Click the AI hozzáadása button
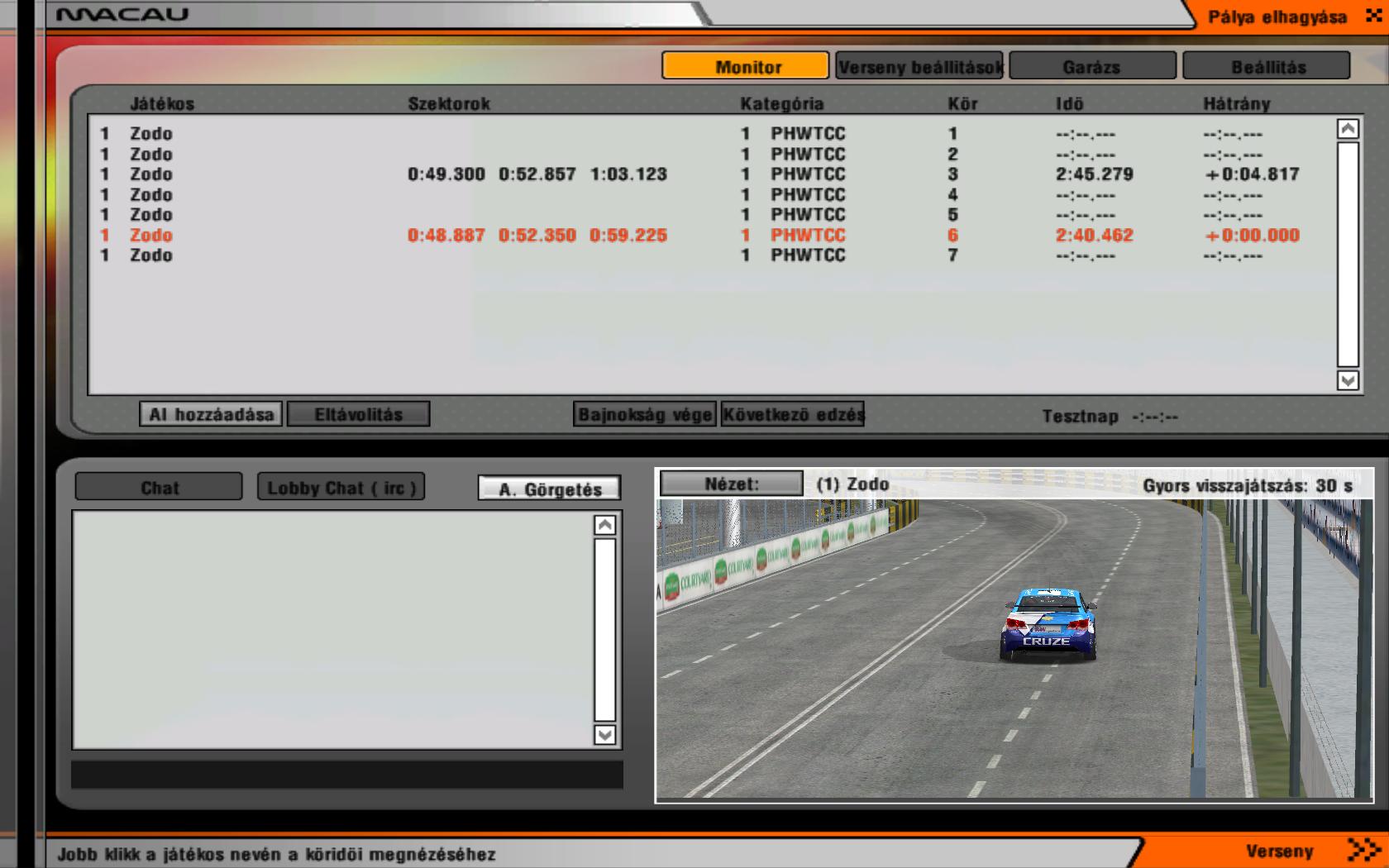 211,414
